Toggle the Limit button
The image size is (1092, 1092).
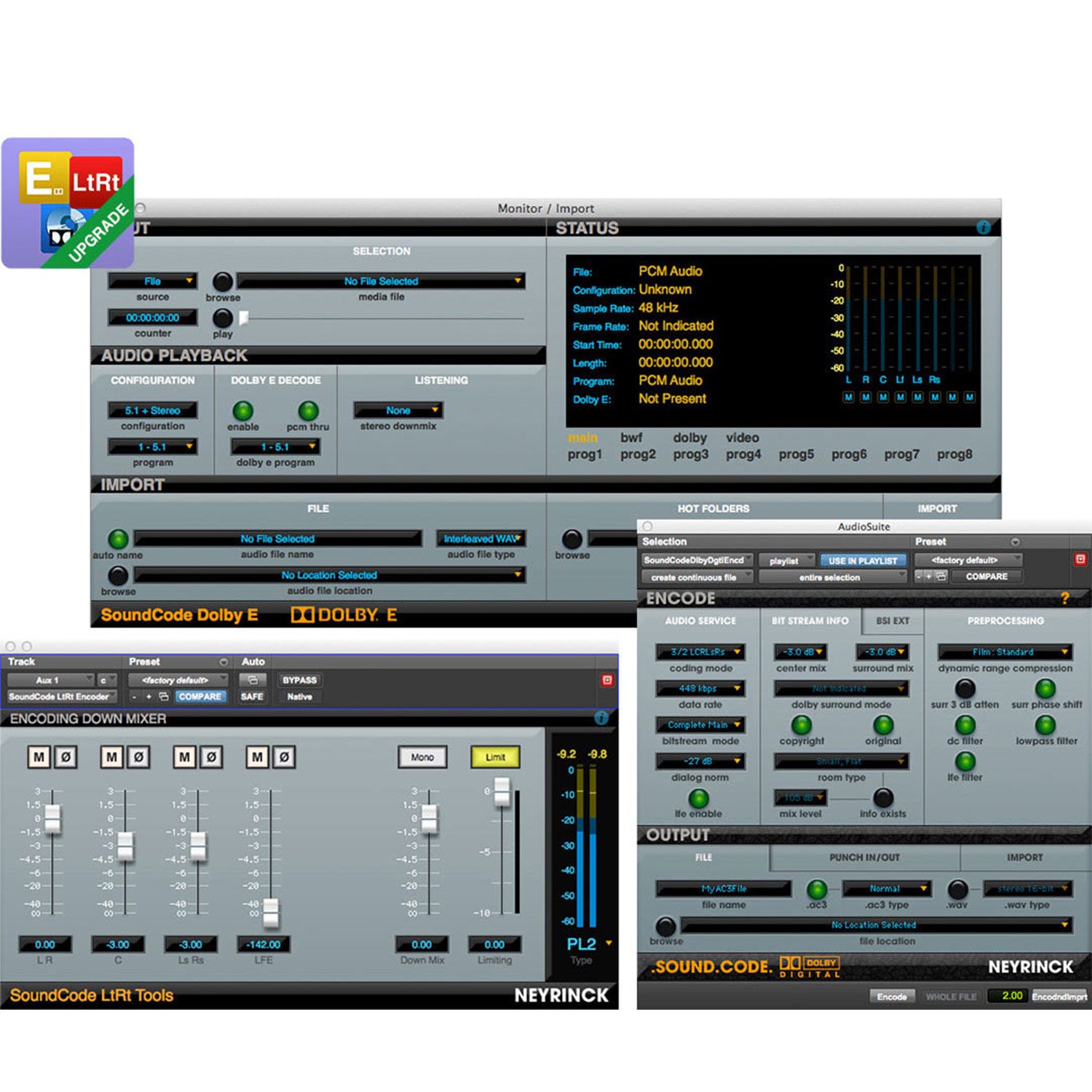tap(495, 757)
